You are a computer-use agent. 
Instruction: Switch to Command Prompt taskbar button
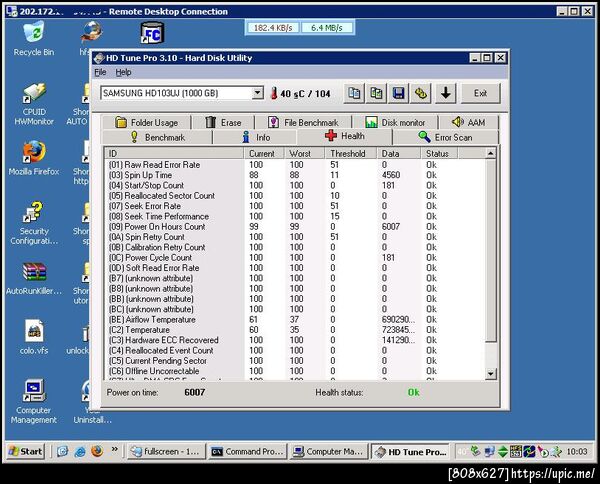pyautogui.click(x=248, y=451)
